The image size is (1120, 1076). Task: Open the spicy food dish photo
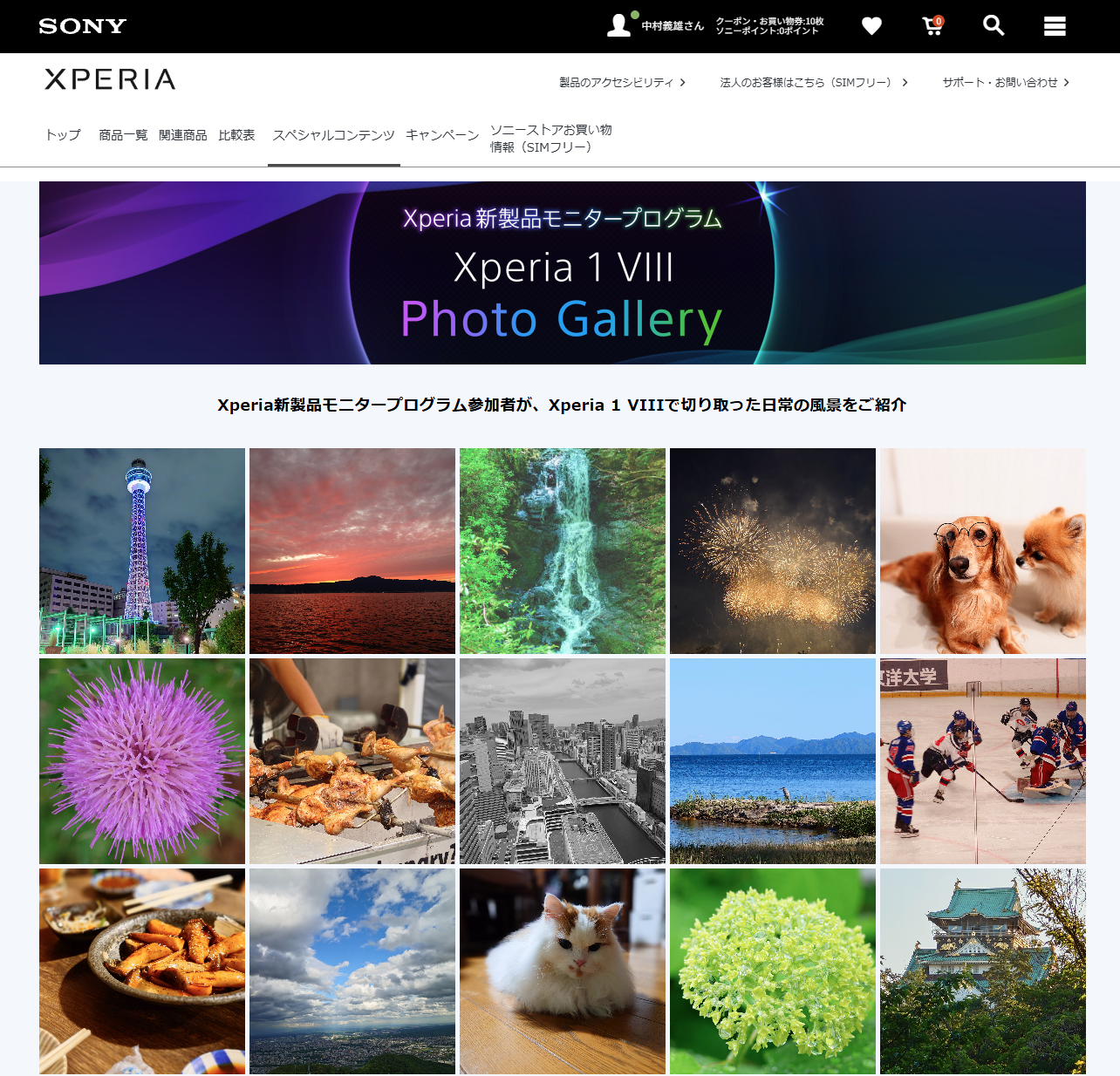pyautogui.click(x=142, y=971)
